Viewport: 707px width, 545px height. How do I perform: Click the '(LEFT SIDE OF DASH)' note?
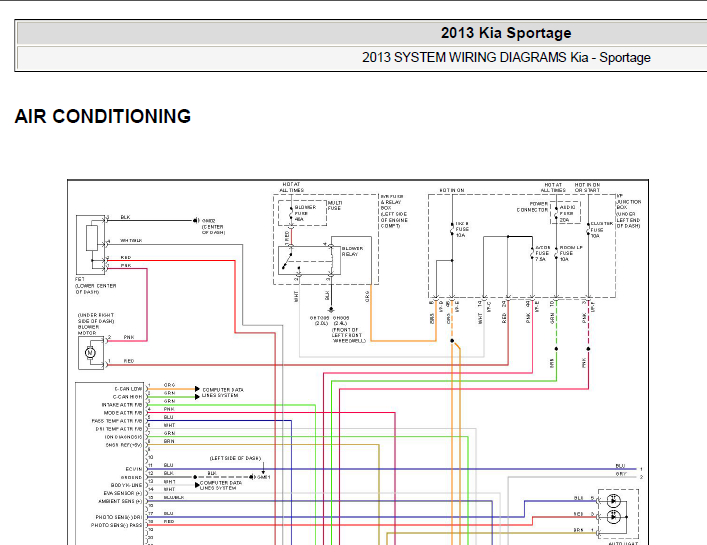pos(235,458)
